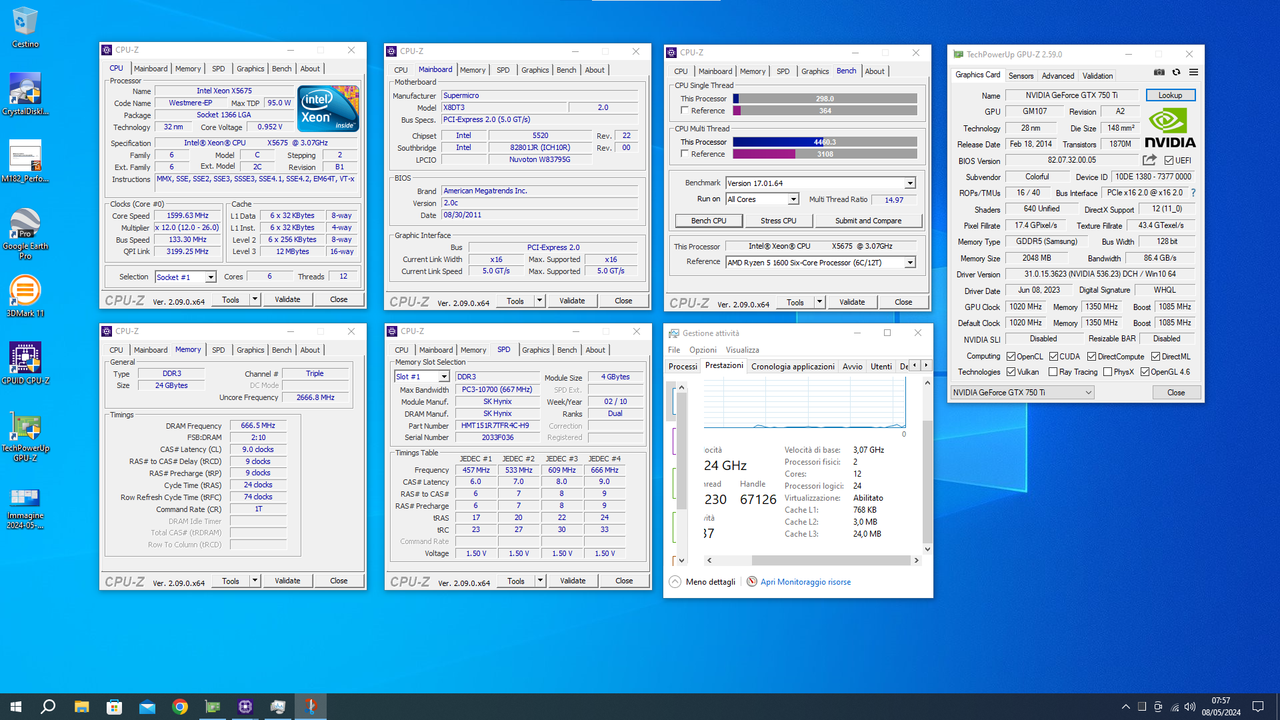1280x720 pixels.
Task: Click the GPU-Z refresh icon
Action: (1176, 72)
